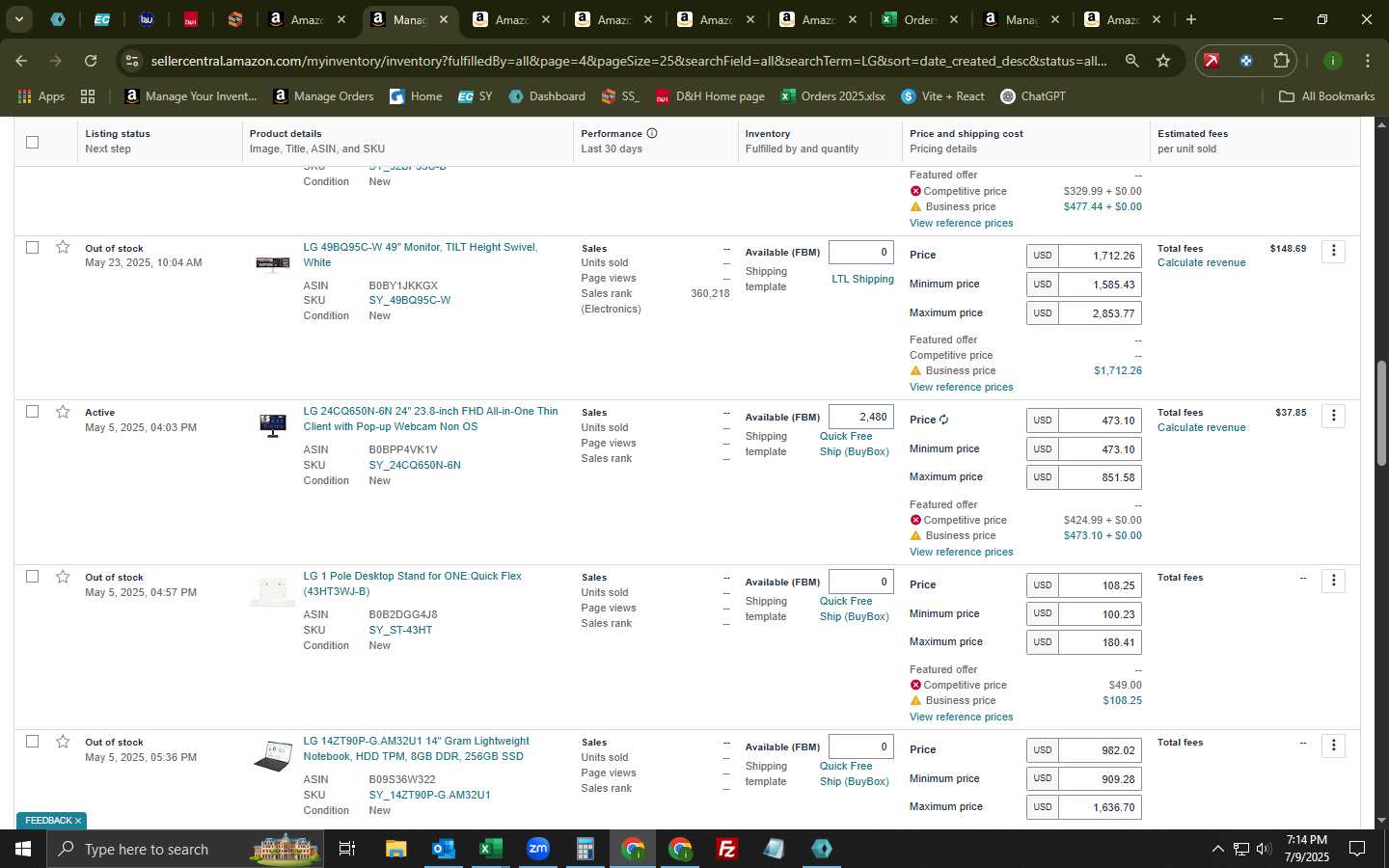Check the box for the LG 1 Pole Desktop Stand row
1389x868 pixels.
click(32, 577)
